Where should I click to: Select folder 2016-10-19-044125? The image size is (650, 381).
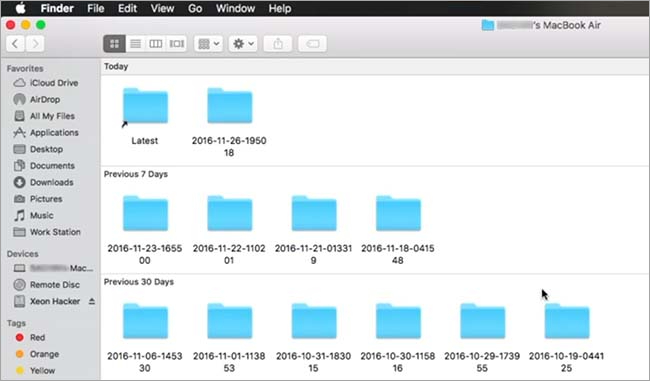tap(567, 321)
